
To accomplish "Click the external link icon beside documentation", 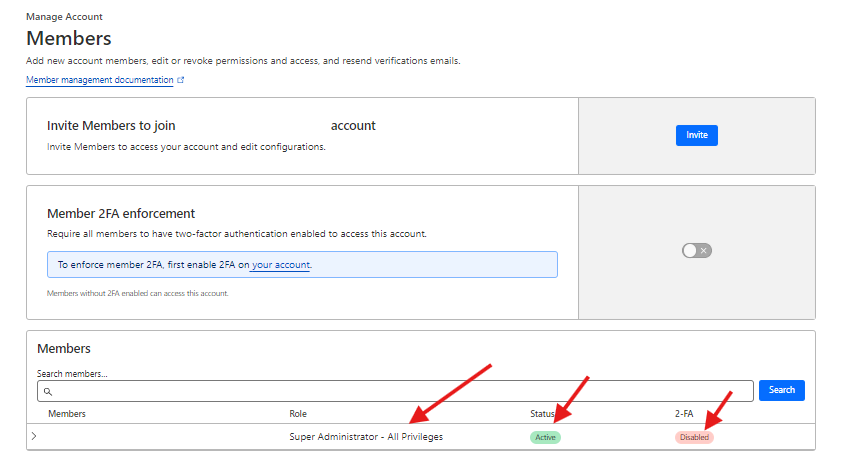I will tap(181, 80).
